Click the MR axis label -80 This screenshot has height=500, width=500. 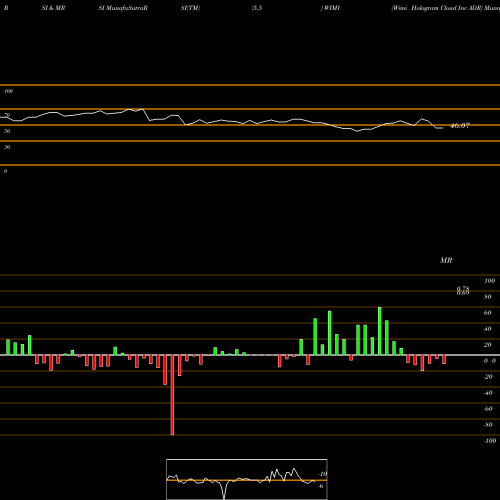pos(488,425)
